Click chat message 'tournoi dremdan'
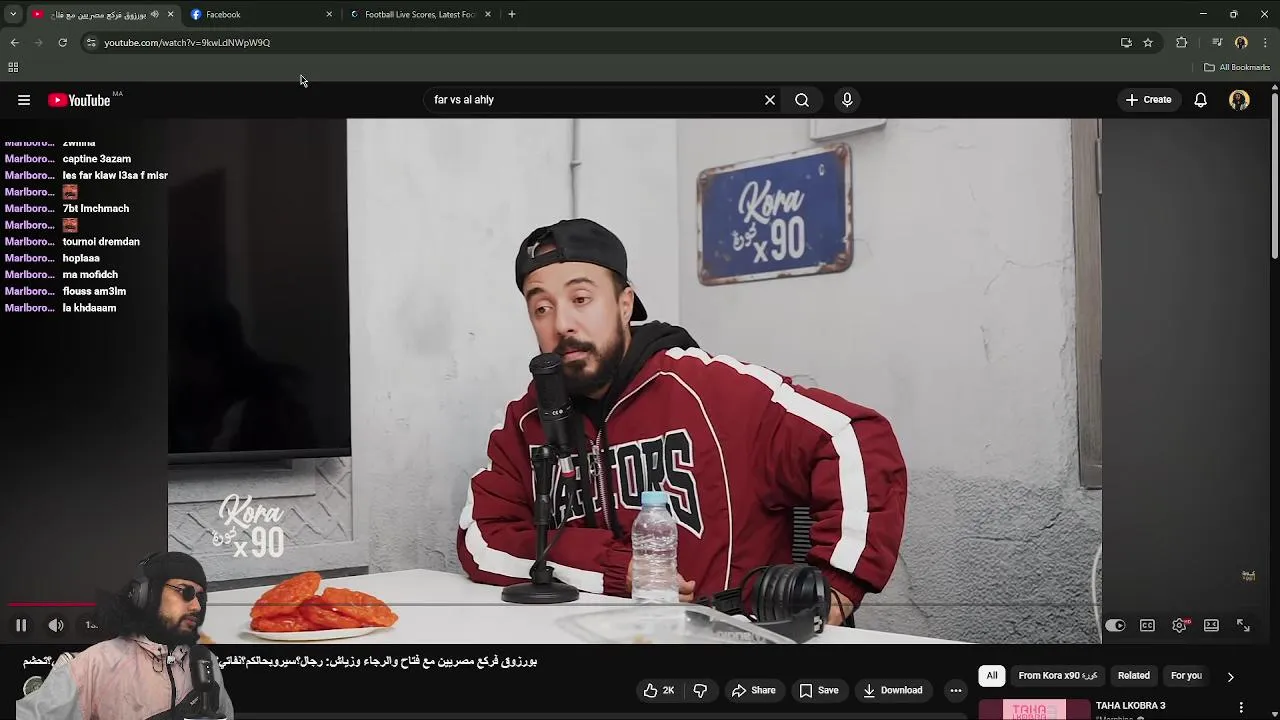Screen dimensions: 1280x720 pyautogui.click(x=101, y=242)
